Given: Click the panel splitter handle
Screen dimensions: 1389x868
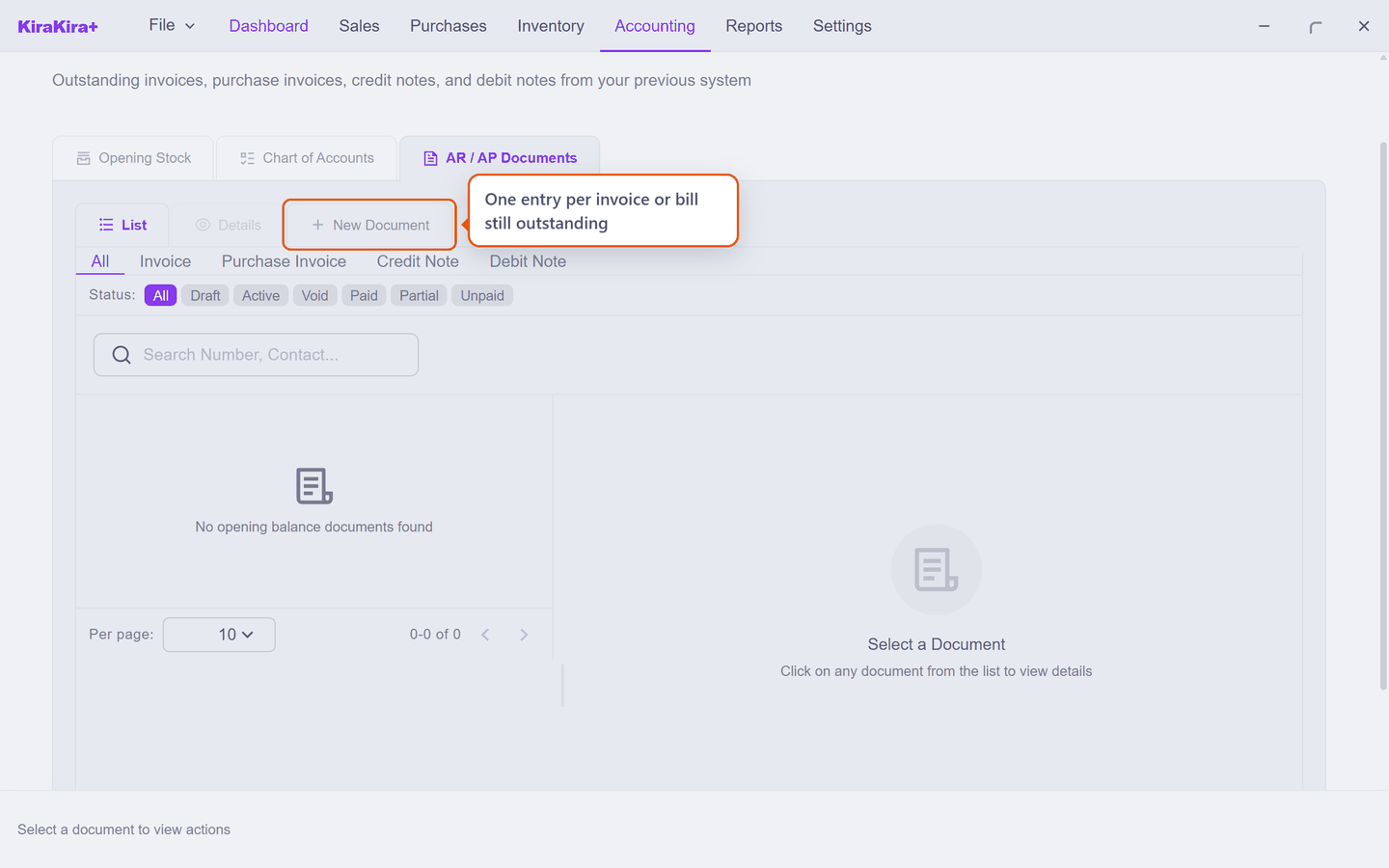Looking at the screenshot, I should point(562,685).
